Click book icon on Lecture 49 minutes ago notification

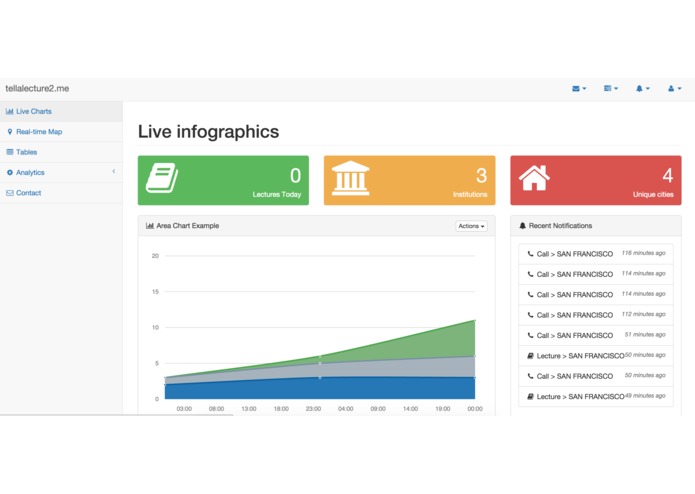click(530, 397)
